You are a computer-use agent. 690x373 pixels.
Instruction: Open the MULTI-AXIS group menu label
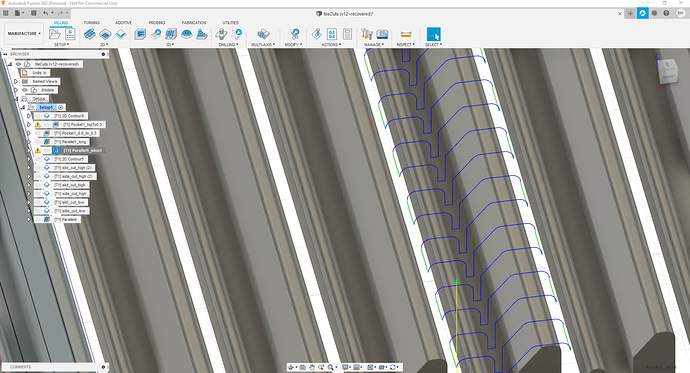(x=263, y=44)
